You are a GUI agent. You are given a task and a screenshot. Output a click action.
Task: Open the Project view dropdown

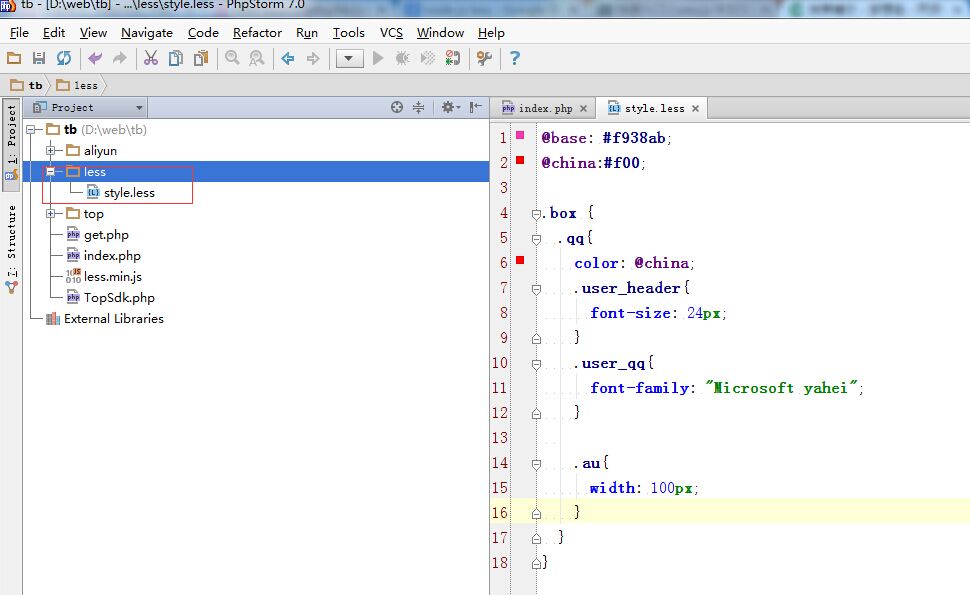pyautogui.click(x=88, y=107)
